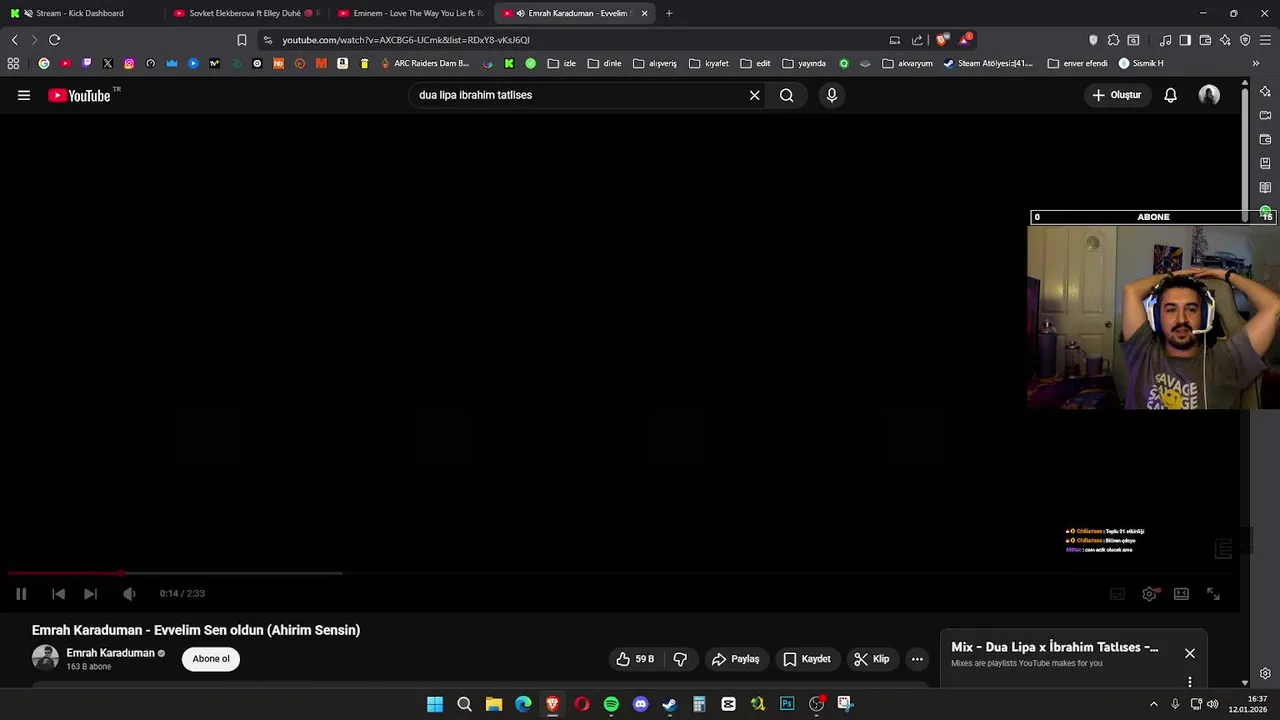
Task: Open more actions three-dot menu
Action: click(917, 659)
